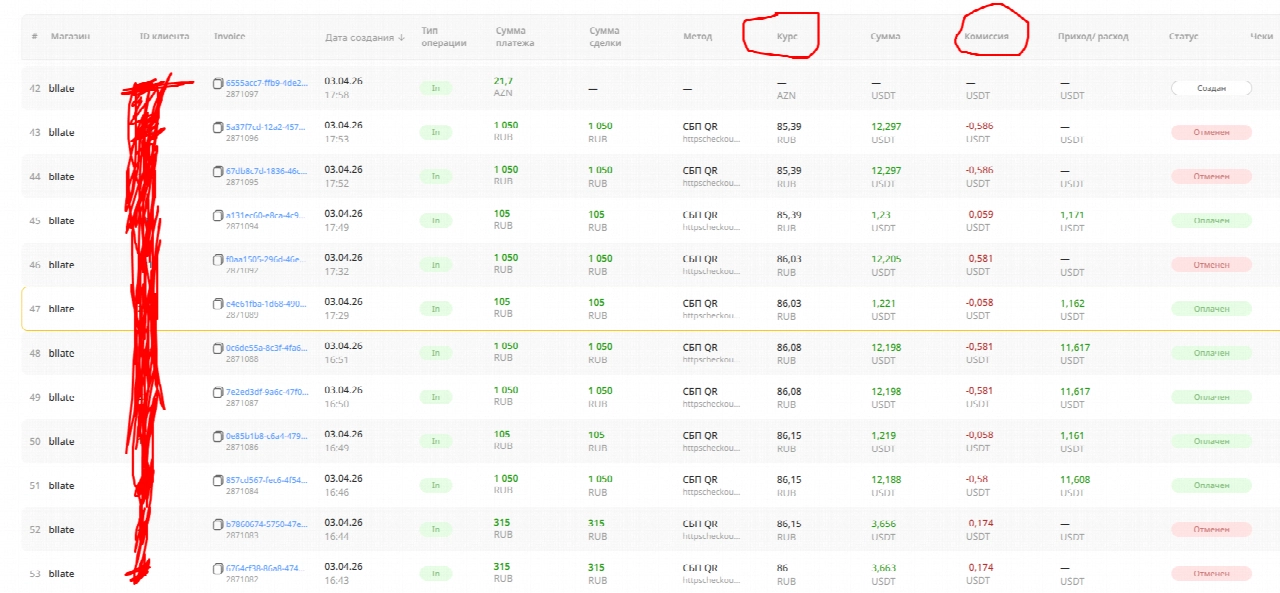Image resolution: width=1280 pixels, height=593 pixels.
Task: Copy invoice ID in row 43
Action: tap(218, 127)
